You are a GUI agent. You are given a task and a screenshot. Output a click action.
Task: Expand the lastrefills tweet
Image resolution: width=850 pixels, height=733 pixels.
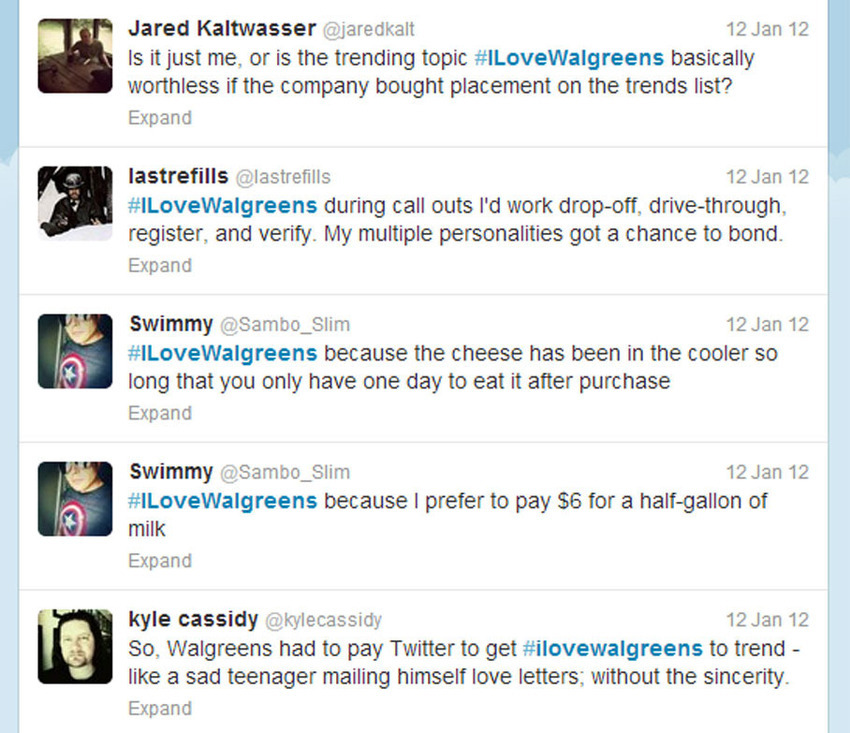coord(160,266)
